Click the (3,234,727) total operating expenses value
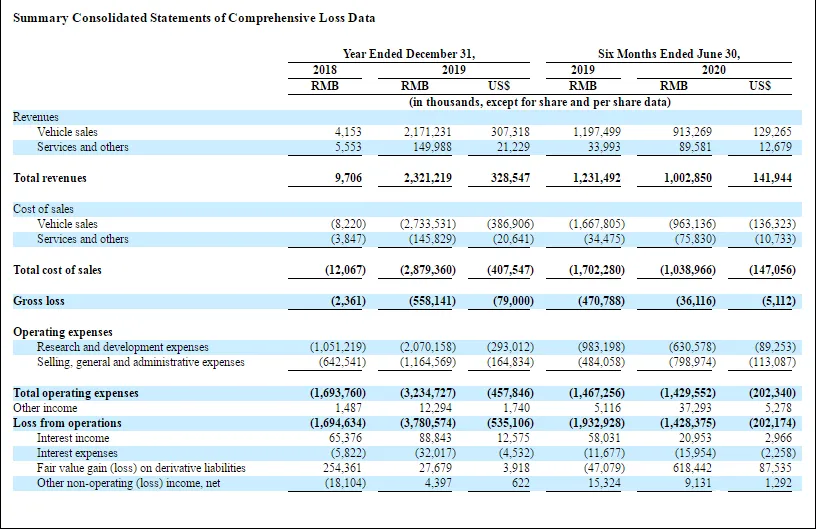 [428, 393]
